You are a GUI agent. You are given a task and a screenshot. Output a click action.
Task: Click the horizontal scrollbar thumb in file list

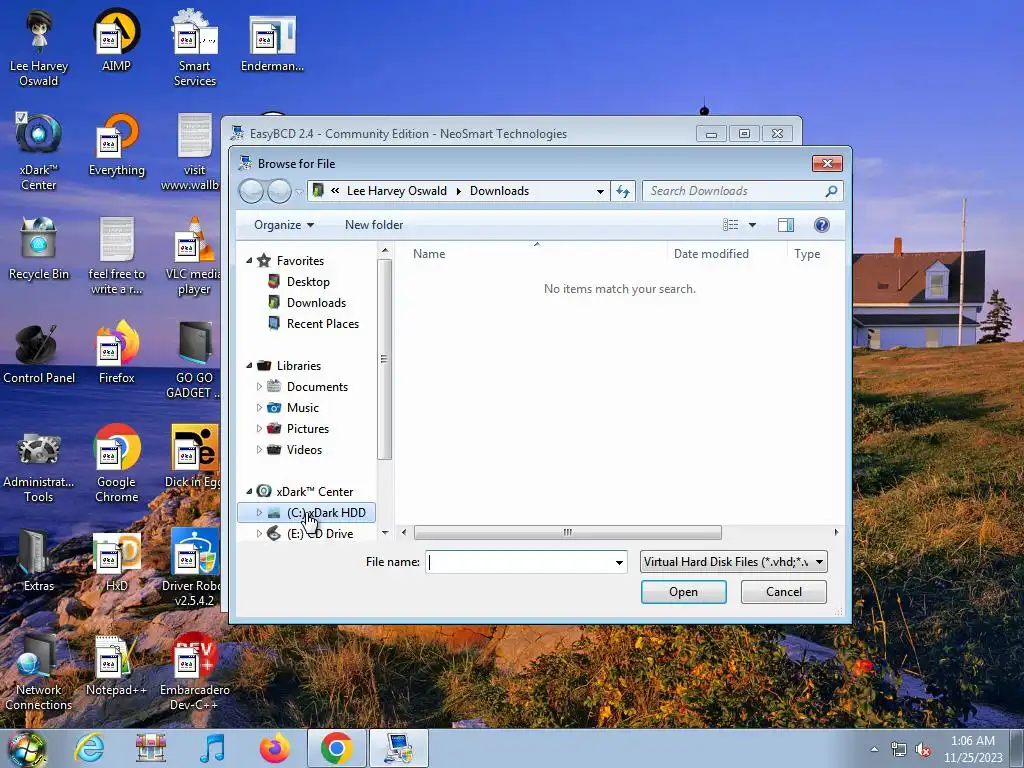click(568, 533)
